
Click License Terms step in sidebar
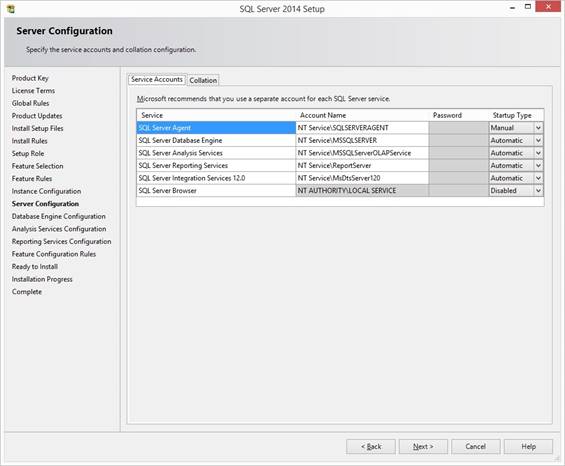click(x=33, y=91)
